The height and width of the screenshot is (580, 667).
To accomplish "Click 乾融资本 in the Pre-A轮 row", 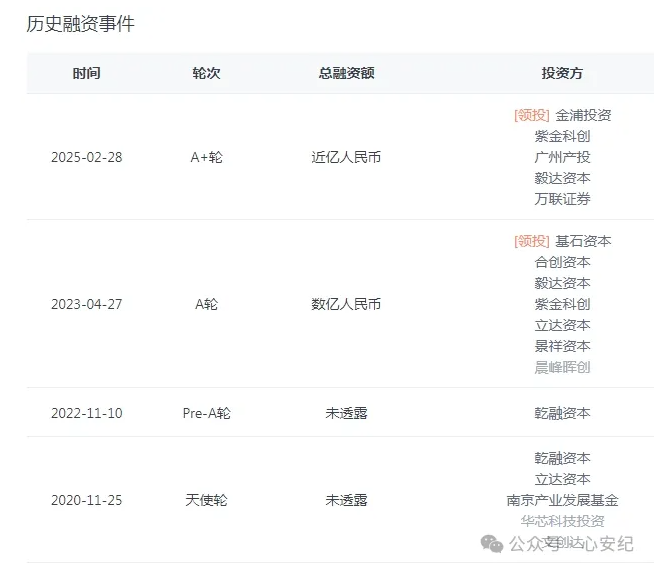I will [x=562, y=413].
